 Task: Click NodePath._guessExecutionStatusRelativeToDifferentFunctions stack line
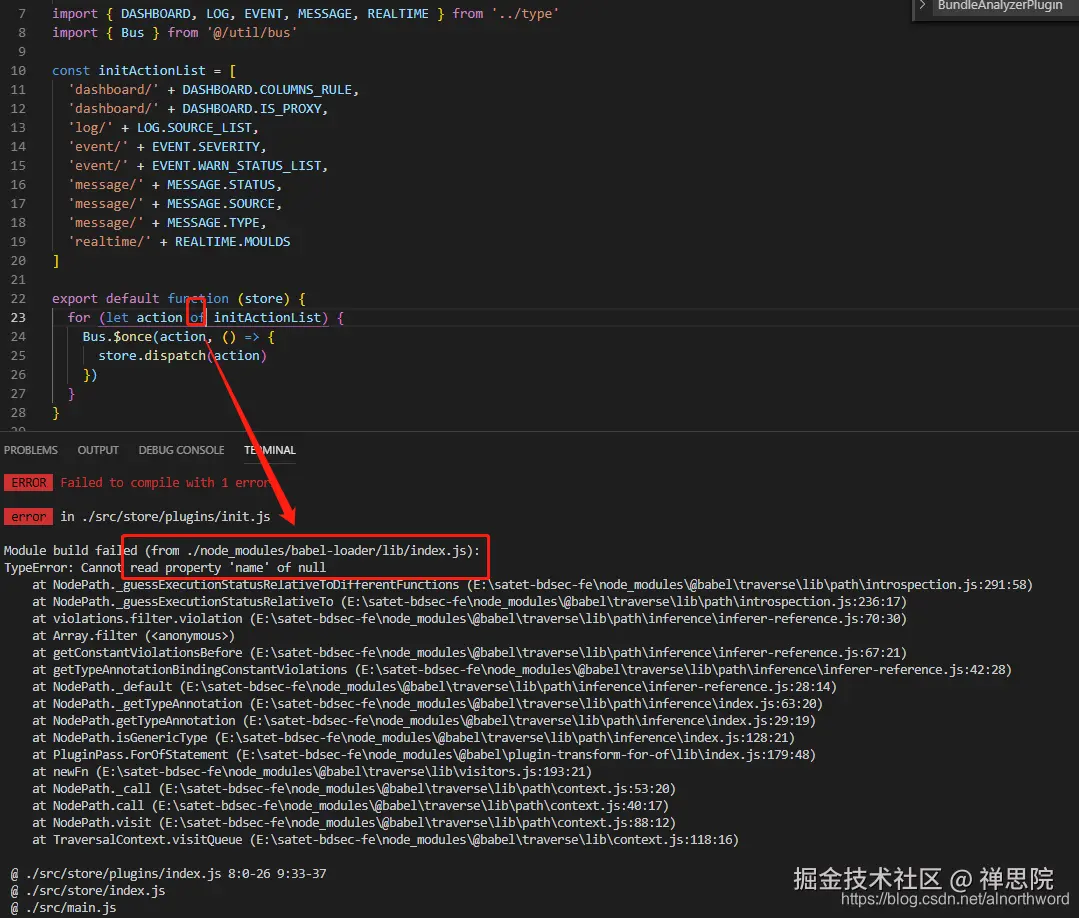(x=532, y=585)
